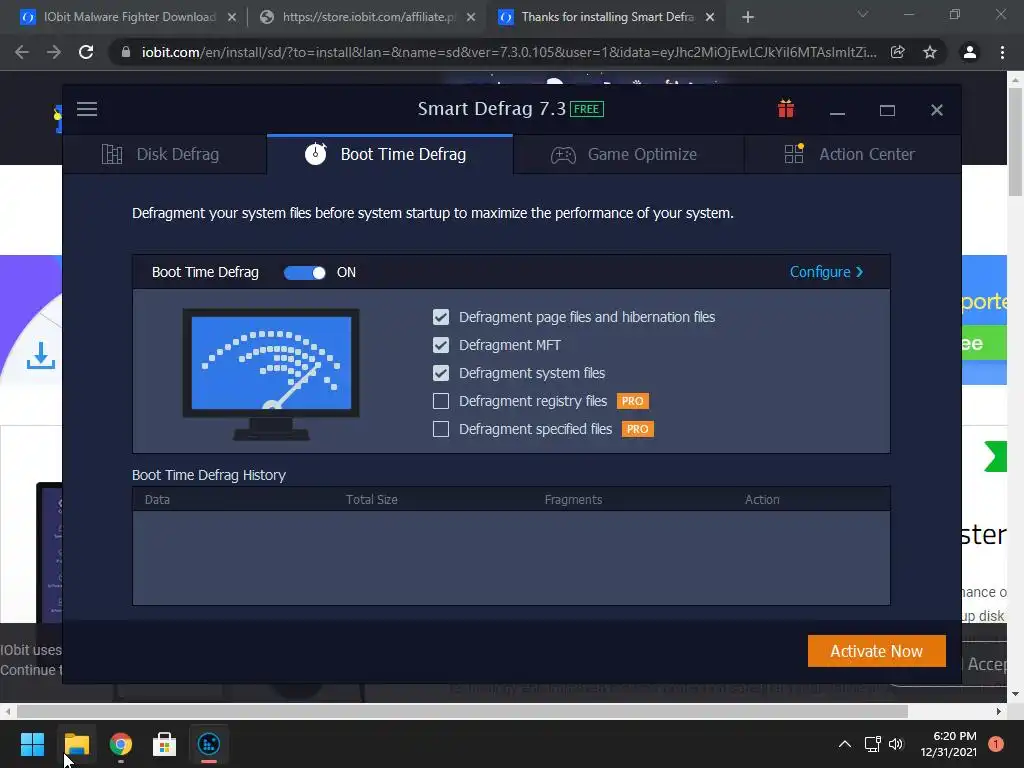
Task: Open File Explorer from the taskbar
Action: pyautogui.click(x=76, y=744)
